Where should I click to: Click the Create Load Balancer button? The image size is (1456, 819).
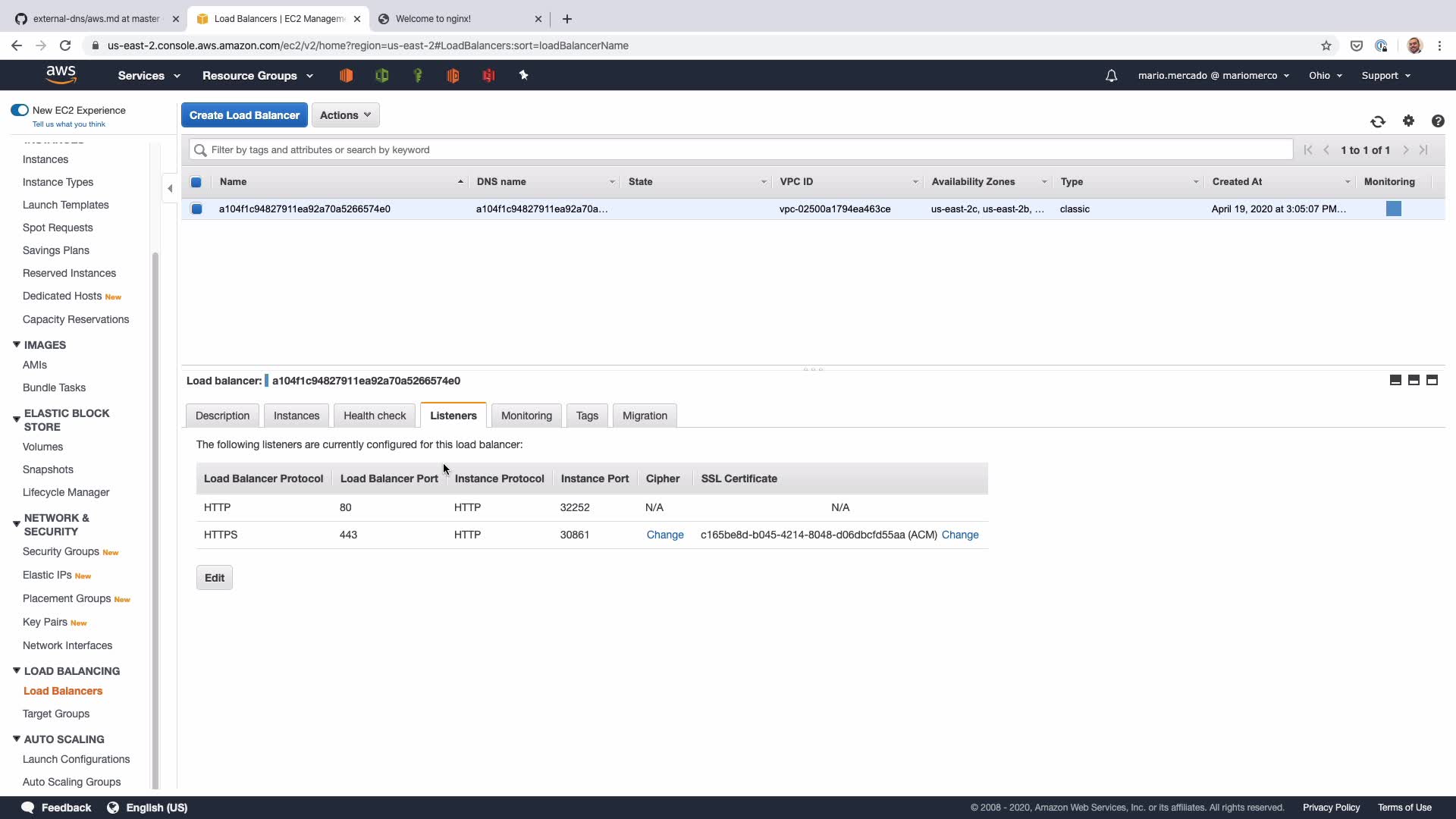coord(244,115)
